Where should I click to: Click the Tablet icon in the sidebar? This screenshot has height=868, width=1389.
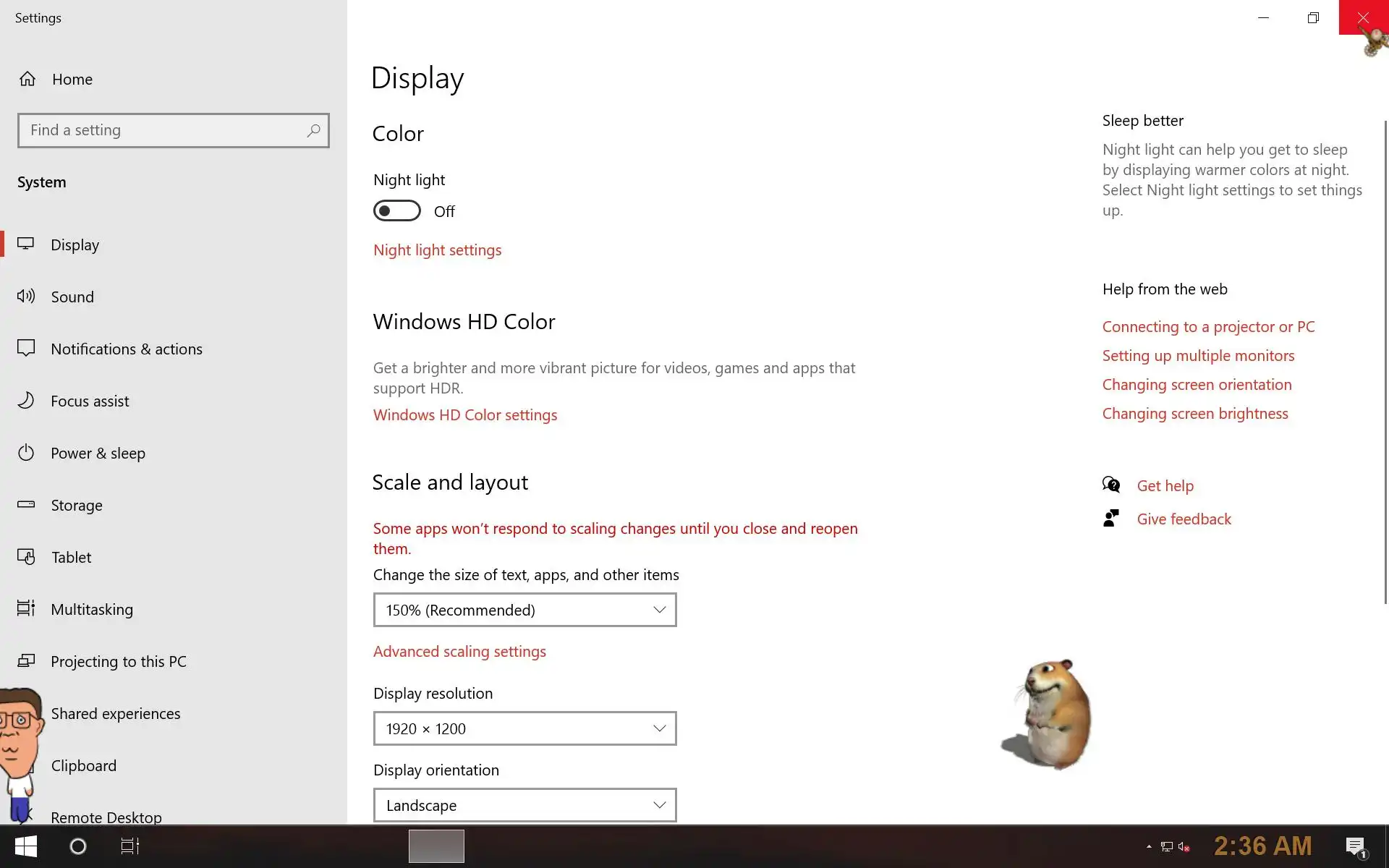pos(26,556)
